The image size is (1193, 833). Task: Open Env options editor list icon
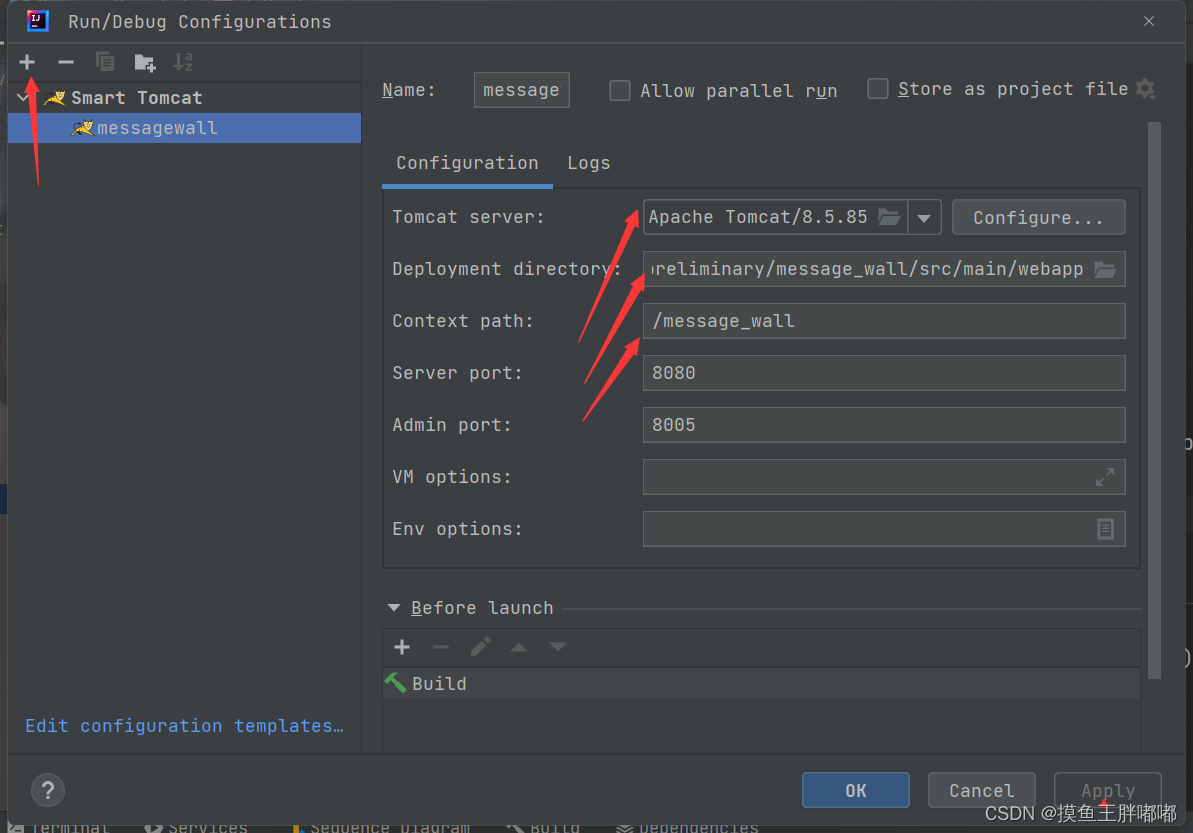pos(1106,529)
